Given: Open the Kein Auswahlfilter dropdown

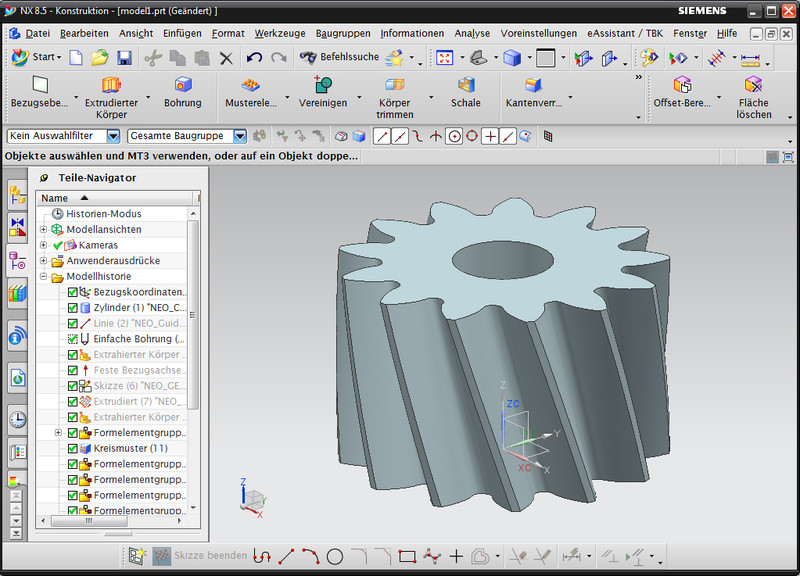Looking at the screenshot, I should pos(113,136).
